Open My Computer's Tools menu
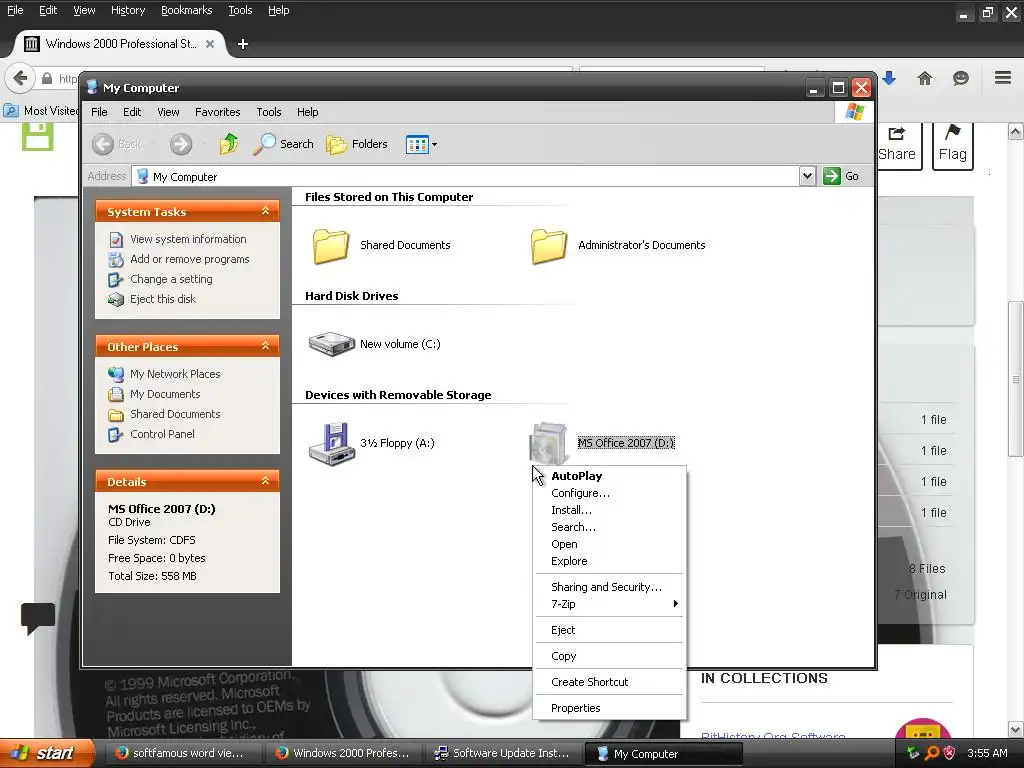The image size is (1024, 768). coord(268,112)
